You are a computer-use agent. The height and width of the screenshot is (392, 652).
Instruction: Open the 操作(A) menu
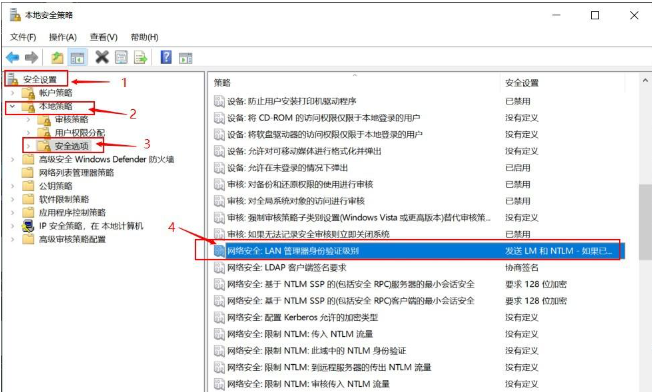pyautogui.click(x=63, y=37)
